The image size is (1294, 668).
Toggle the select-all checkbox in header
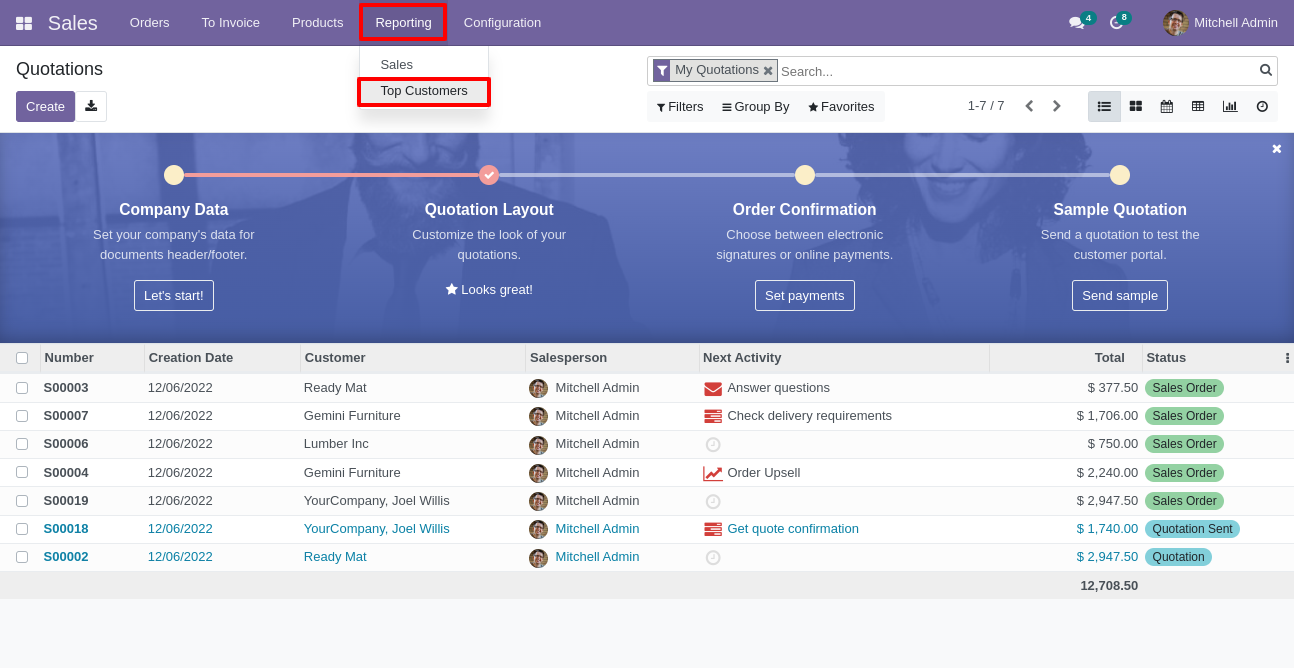[x=22, y=358]
